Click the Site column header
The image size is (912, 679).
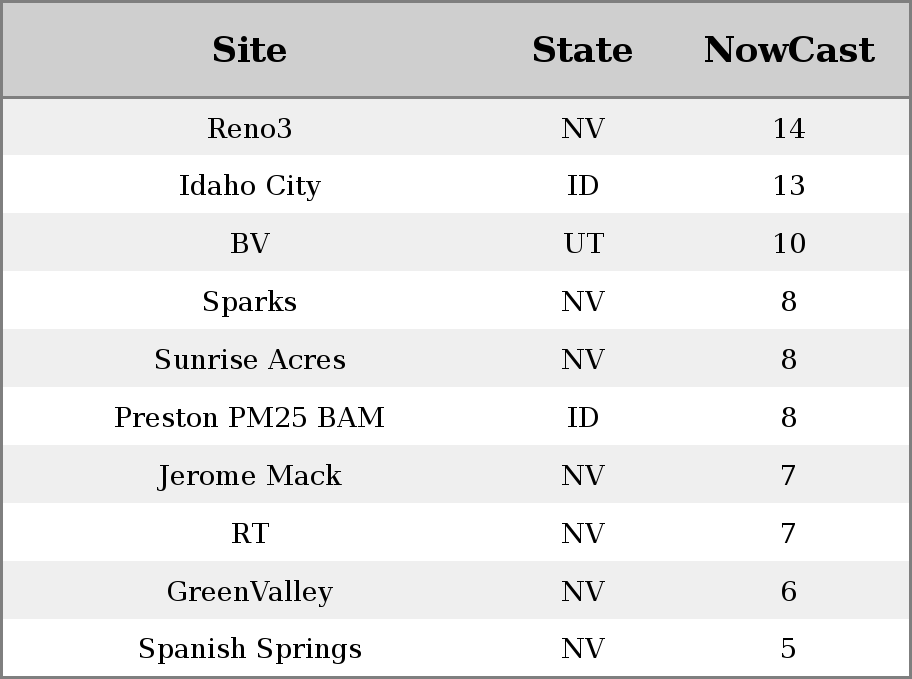249,50
